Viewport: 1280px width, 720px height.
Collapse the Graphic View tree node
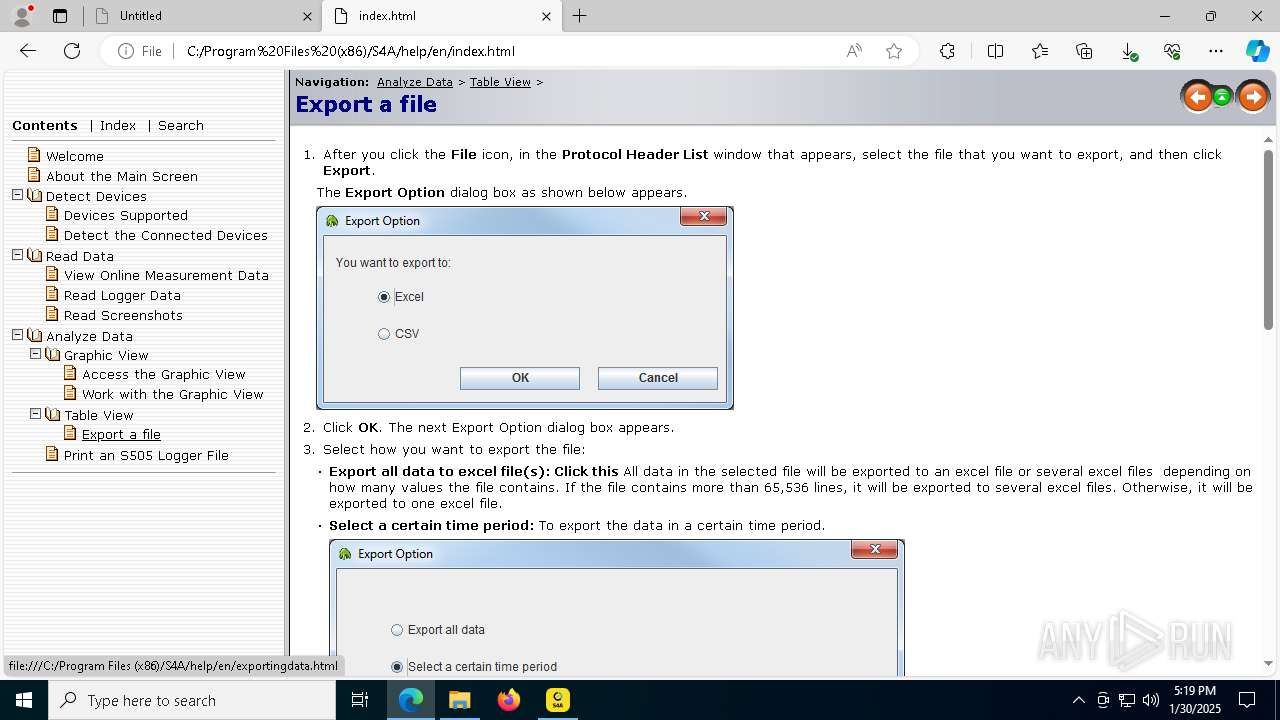click(35, 354)
